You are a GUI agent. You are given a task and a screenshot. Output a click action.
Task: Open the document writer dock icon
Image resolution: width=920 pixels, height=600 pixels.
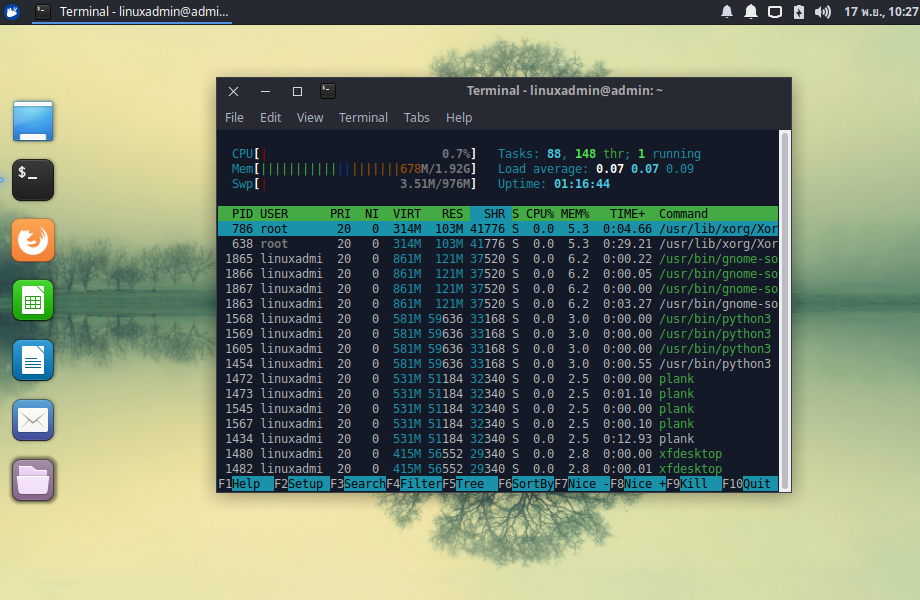[33, 360]
